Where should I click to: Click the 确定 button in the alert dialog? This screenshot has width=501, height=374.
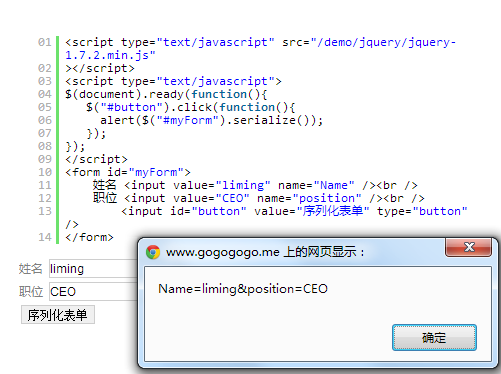click(434, 337)
